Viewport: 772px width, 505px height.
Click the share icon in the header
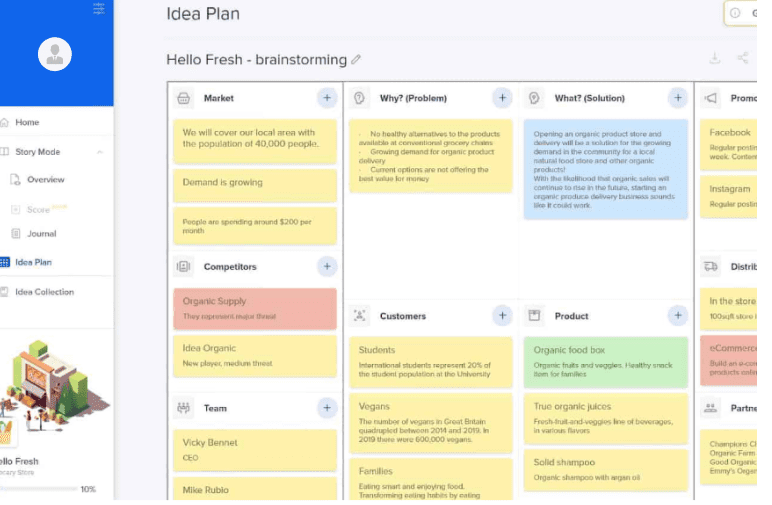(743, 59)
